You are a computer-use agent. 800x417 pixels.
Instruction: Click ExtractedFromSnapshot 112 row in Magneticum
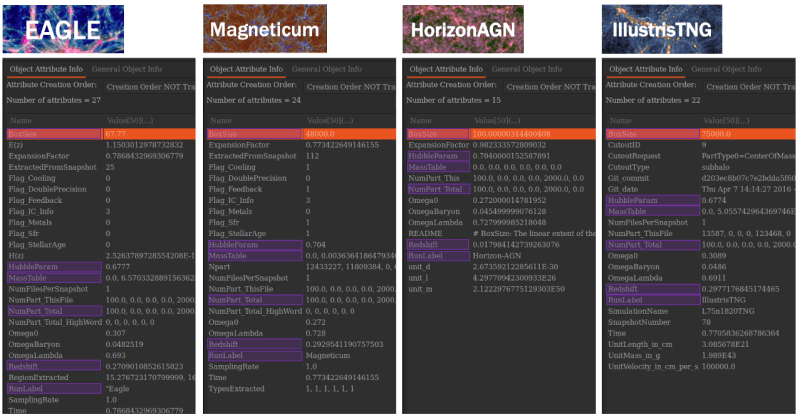(x=301, y=156)
